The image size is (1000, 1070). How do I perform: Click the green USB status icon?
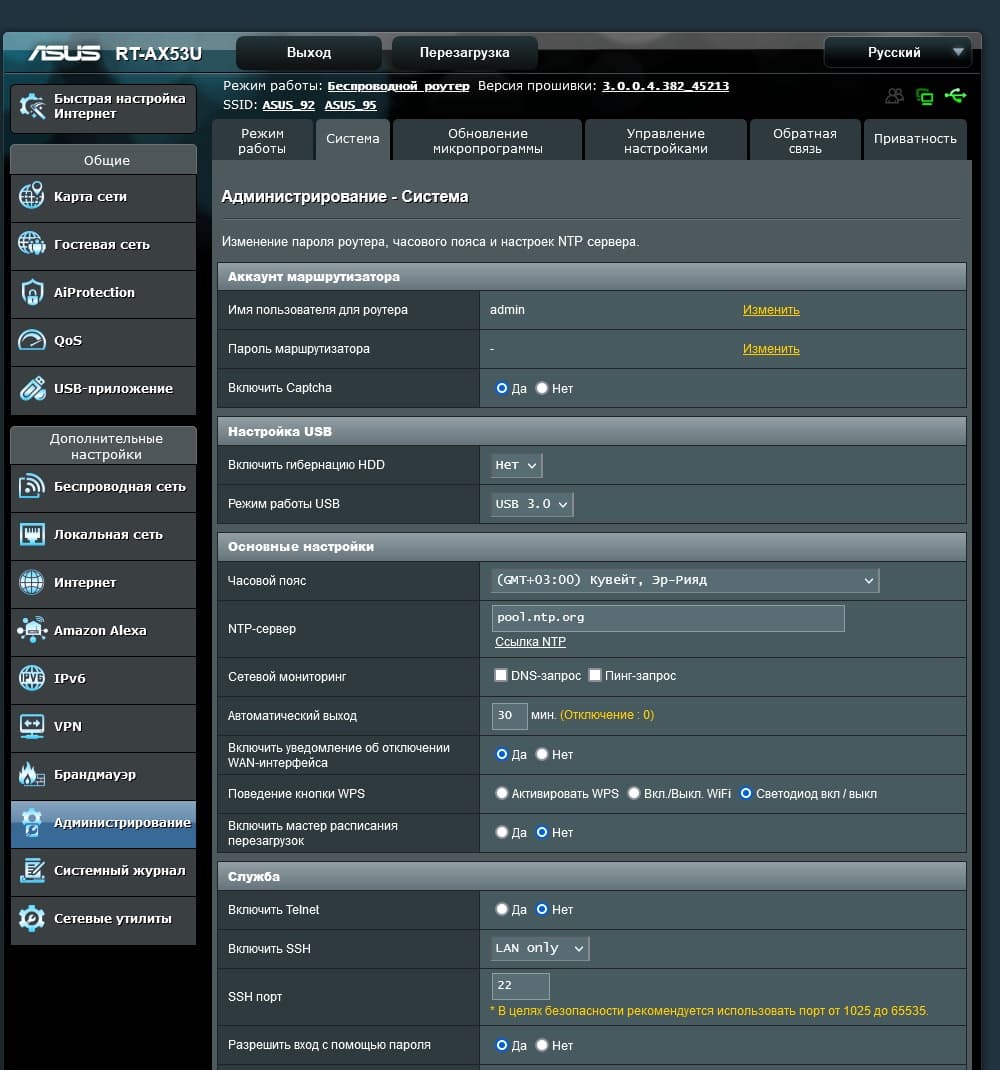pyautogui.click(x=955, y=96)
